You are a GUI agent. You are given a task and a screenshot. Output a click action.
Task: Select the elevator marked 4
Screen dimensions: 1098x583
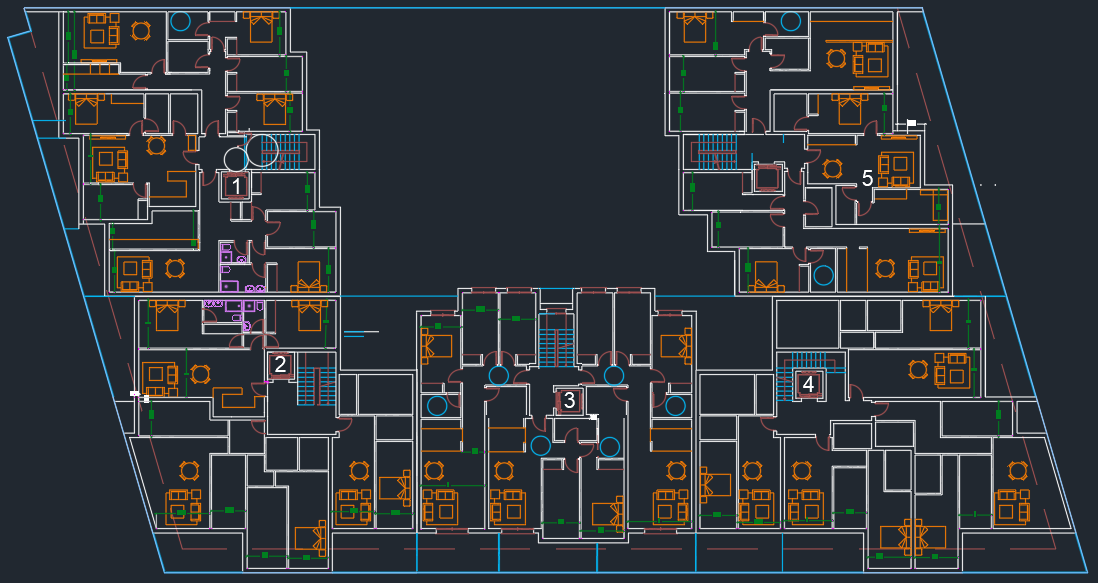coord(809,383)
